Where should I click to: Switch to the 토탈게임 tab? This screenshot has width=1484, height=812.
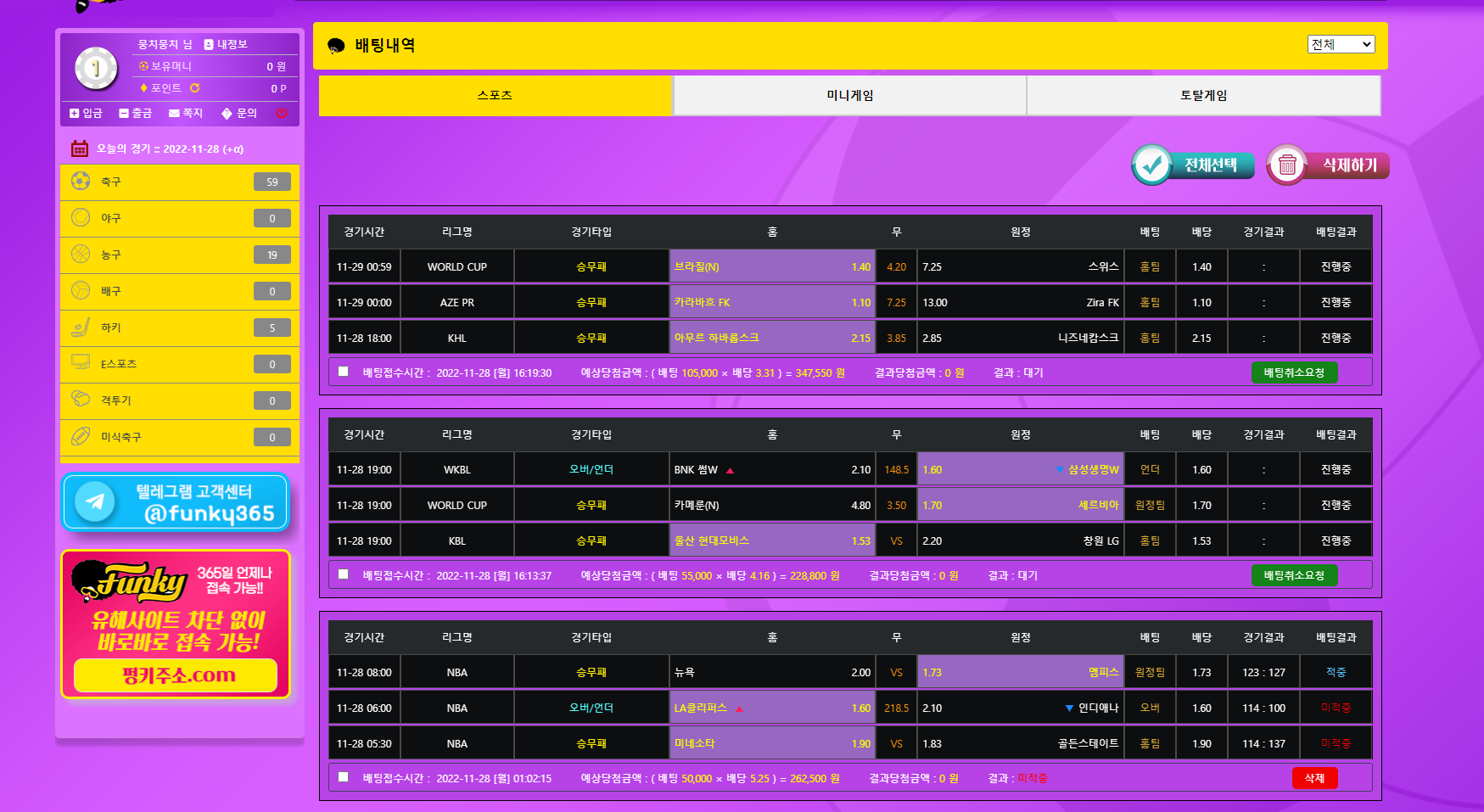(x=1203, y=96)
